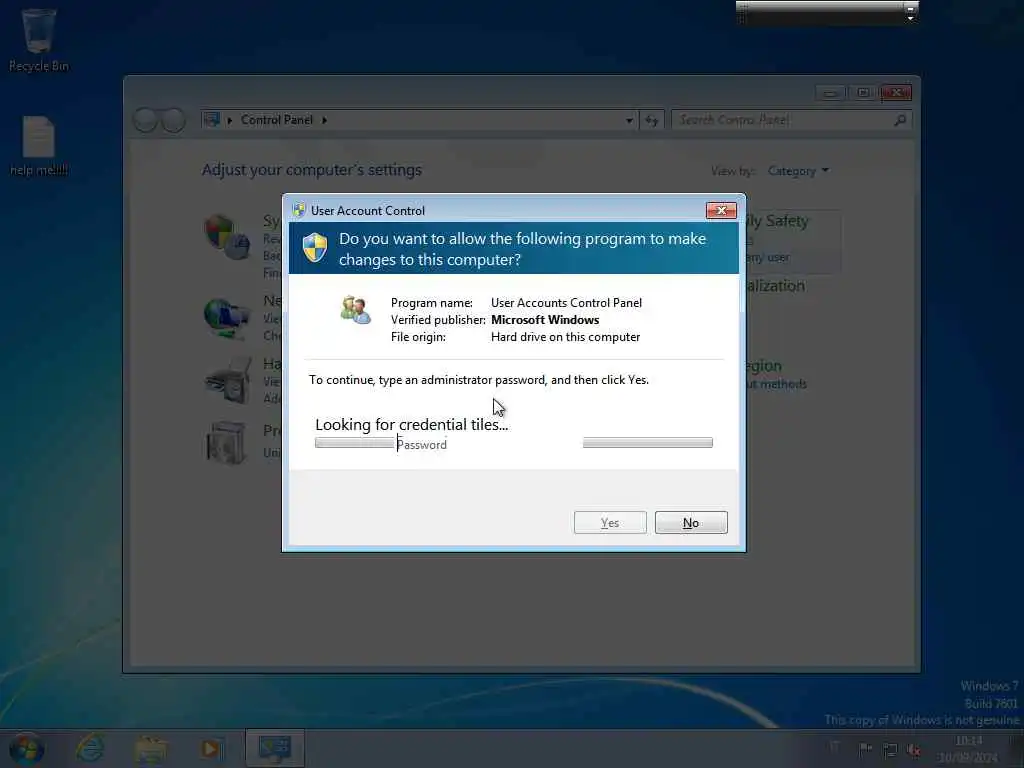
Task: Expand the arrow after Control Panel breadcrumb
Action: [x=324, y=120]
